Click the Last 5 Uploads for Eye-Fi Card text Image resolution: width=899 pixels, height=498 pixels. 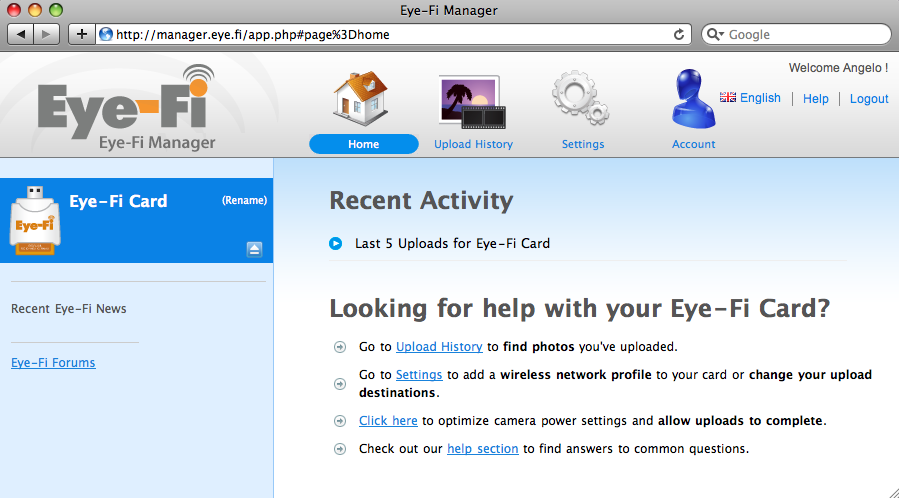[x=452, y=244]
